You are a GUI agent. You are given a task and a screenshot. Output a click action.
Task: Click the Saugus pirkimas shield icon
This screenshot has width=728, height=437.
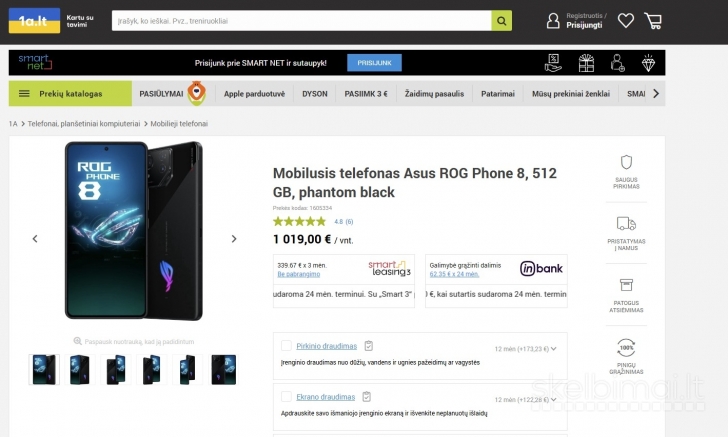pos(626,162)
